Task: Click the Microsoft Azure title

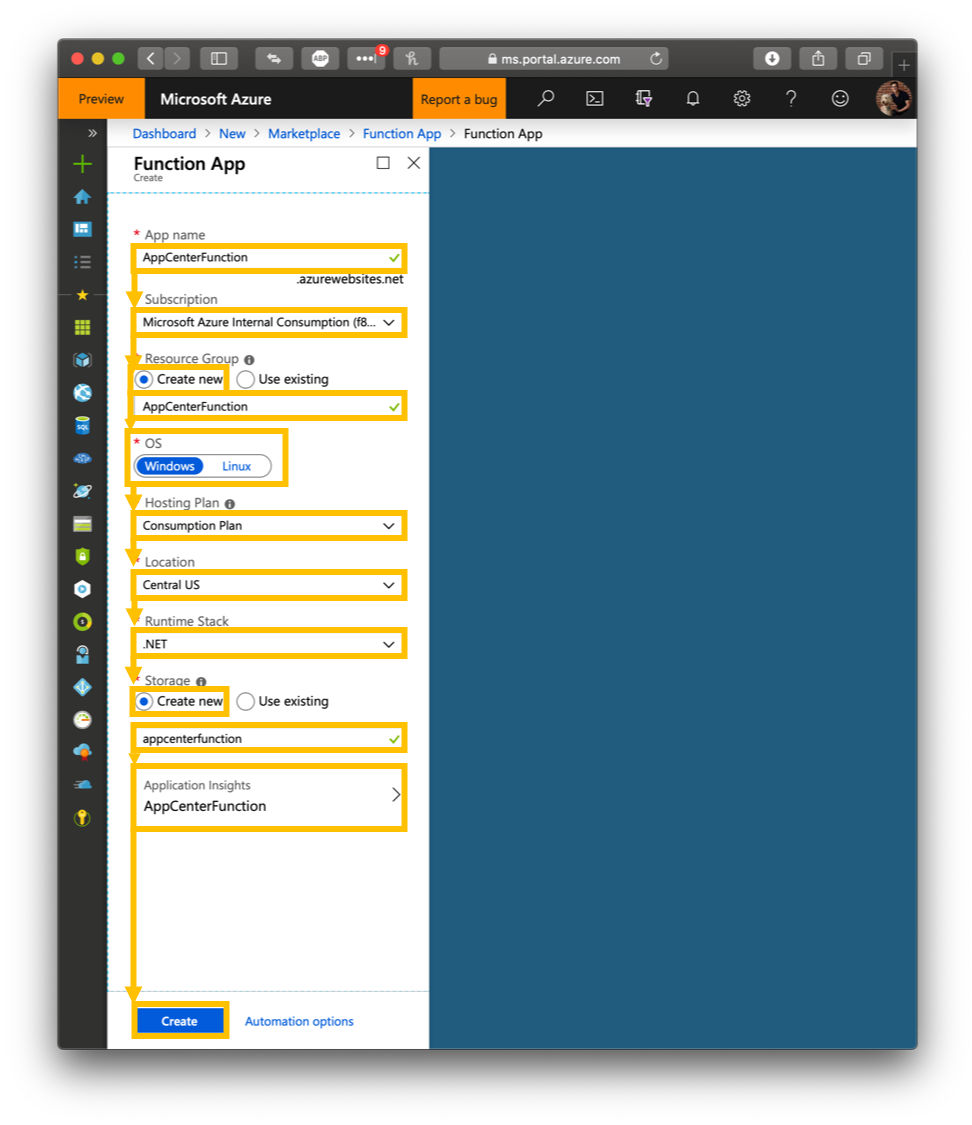Action: tap(216, 99)
